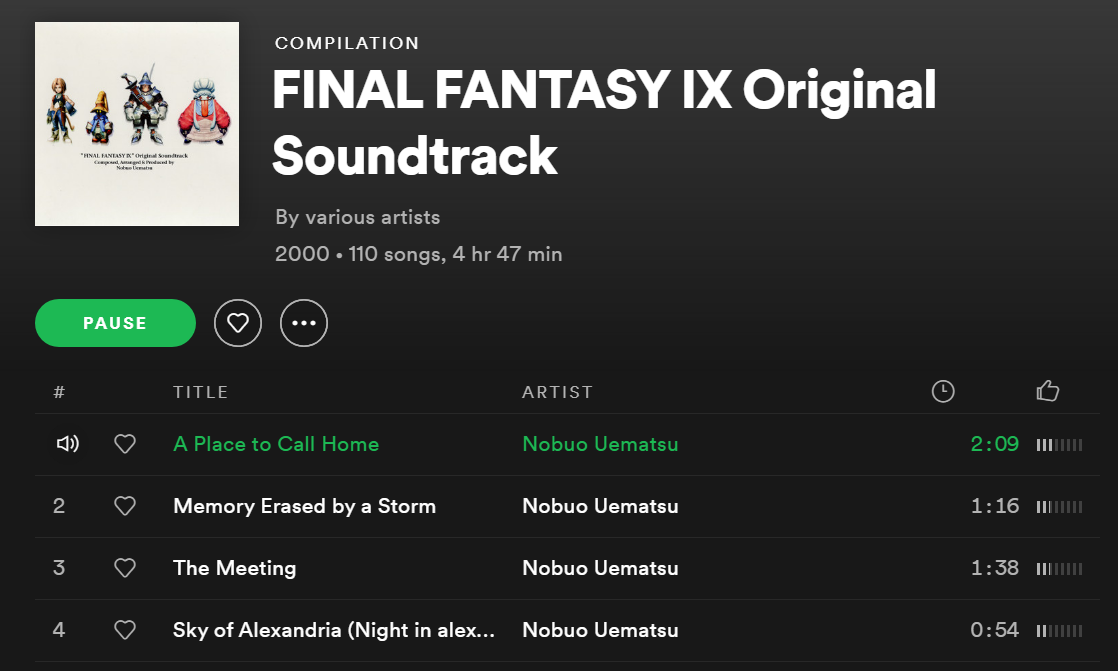The height and width of the screenshot is (671, 1118).
Task: Like Memory Erased by a Storm
Action: (x=125, y=506)
